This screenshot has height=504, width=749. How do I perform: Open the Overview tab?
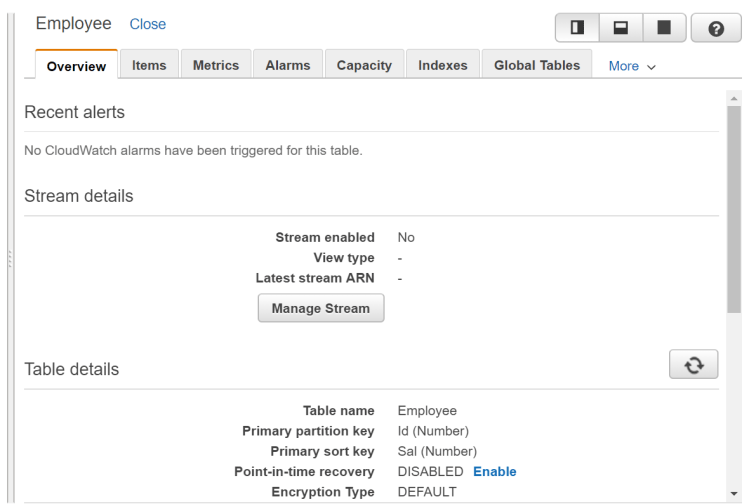(x=76, y=66)
